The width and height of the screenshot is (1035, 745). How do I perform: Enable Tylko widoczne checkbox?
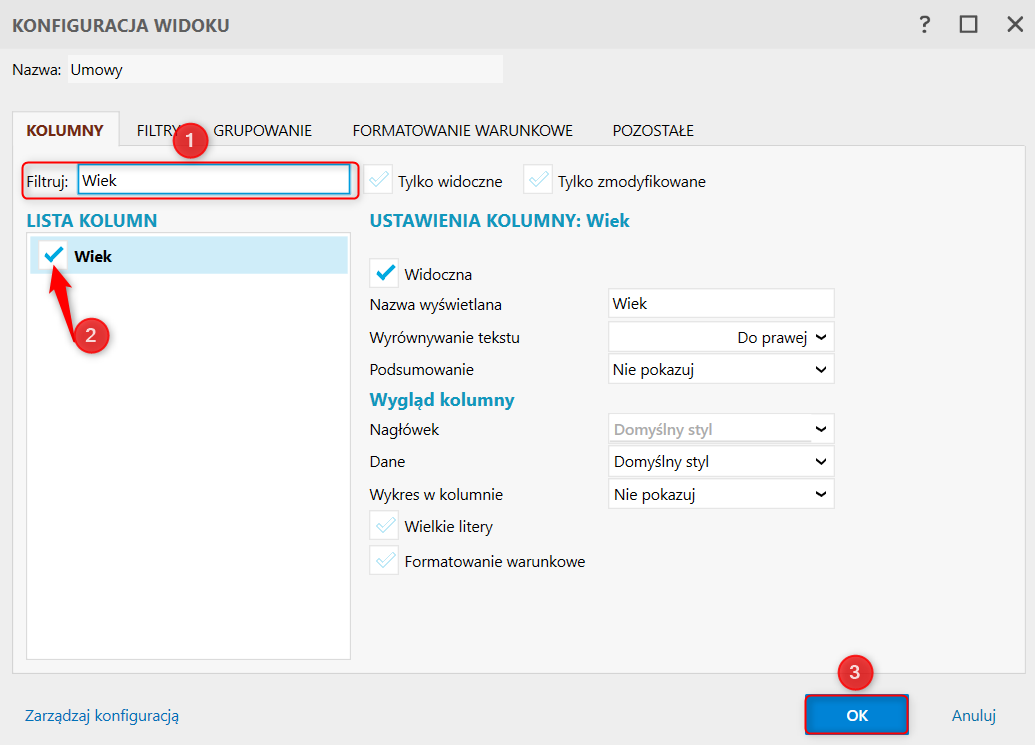tap(378, 180)
